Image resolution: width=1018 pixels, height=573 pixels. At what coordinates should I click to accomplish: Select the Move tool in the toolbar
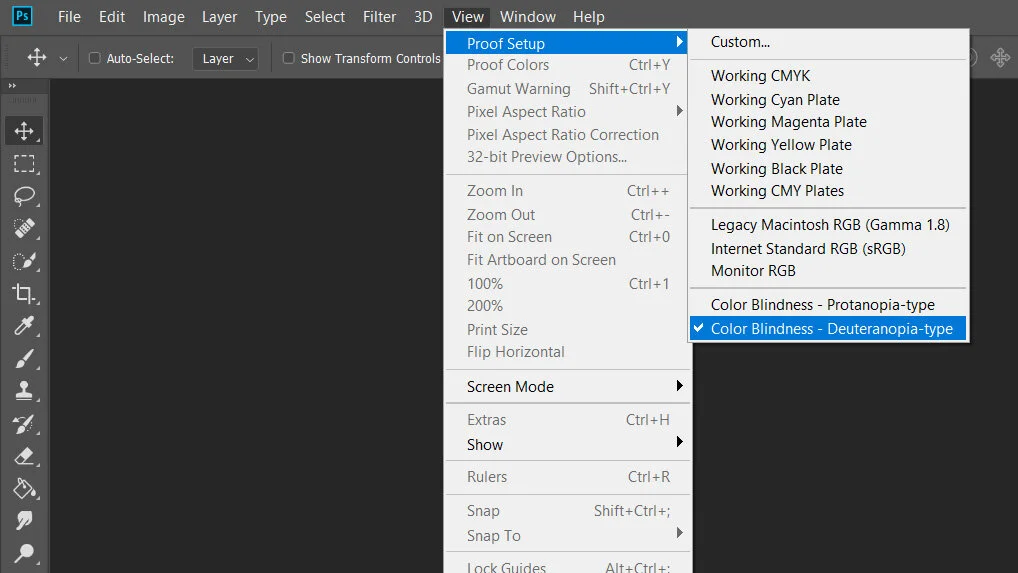24,130
